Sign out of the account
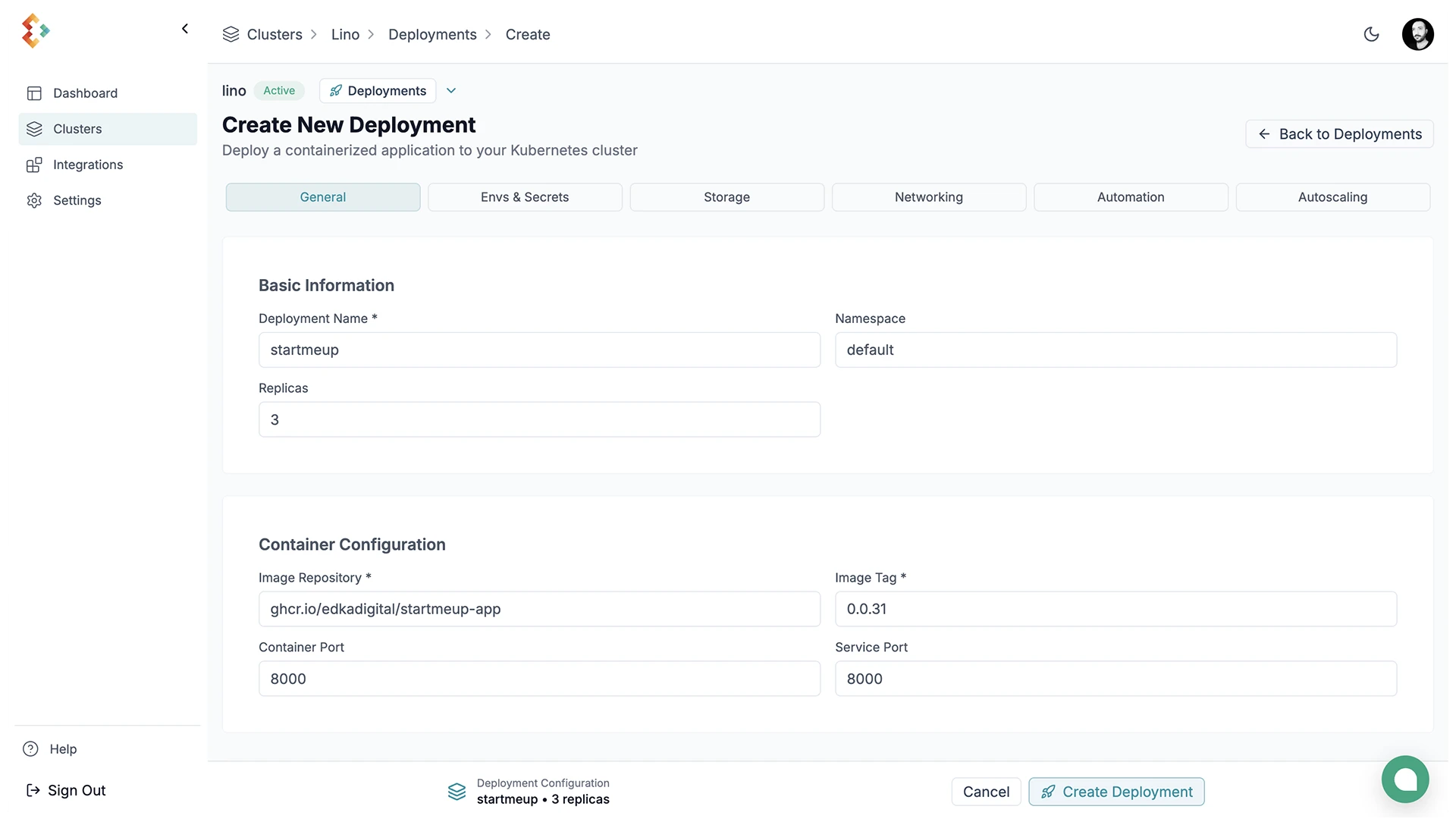Screen dimensions: 1456x825 point(76,790)
